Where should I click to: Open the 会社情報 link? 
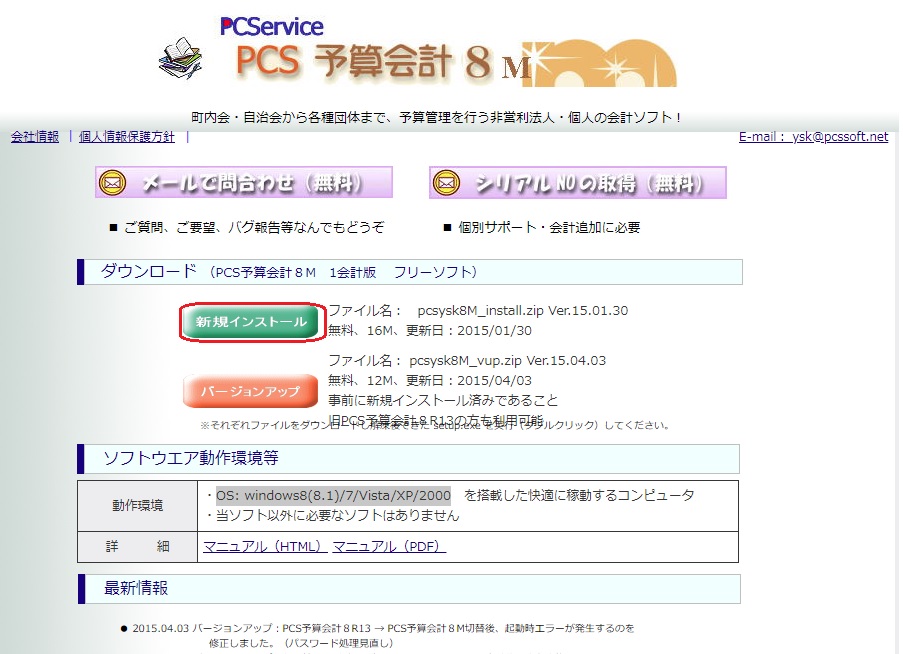pyautogui.click(x=34, y=136)
